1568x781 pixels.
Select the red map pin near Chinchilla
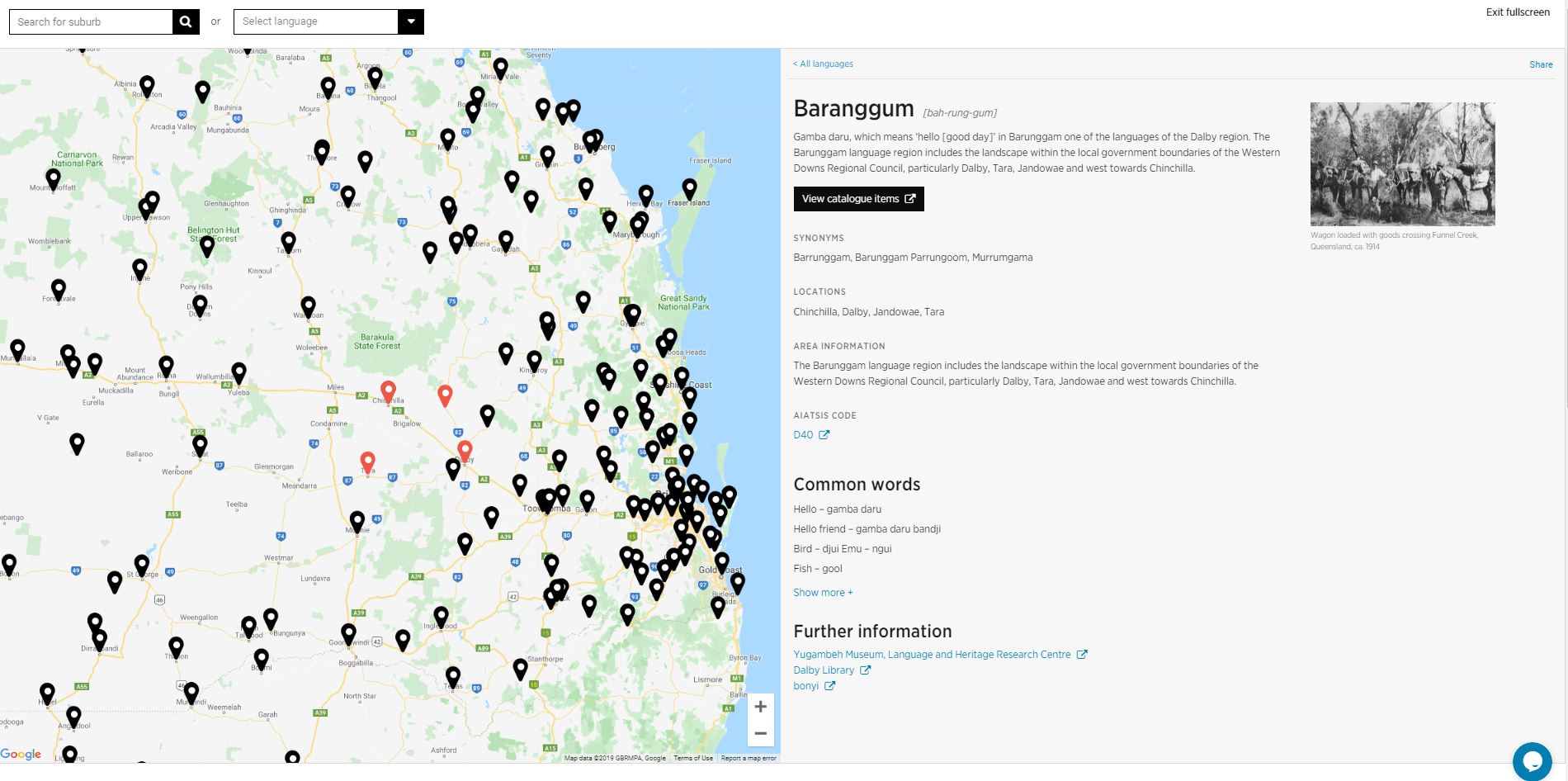(x=390, y=390)
